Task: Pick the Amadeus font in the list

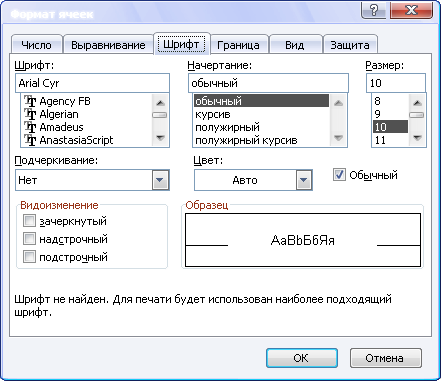Action: pos(54,127)
